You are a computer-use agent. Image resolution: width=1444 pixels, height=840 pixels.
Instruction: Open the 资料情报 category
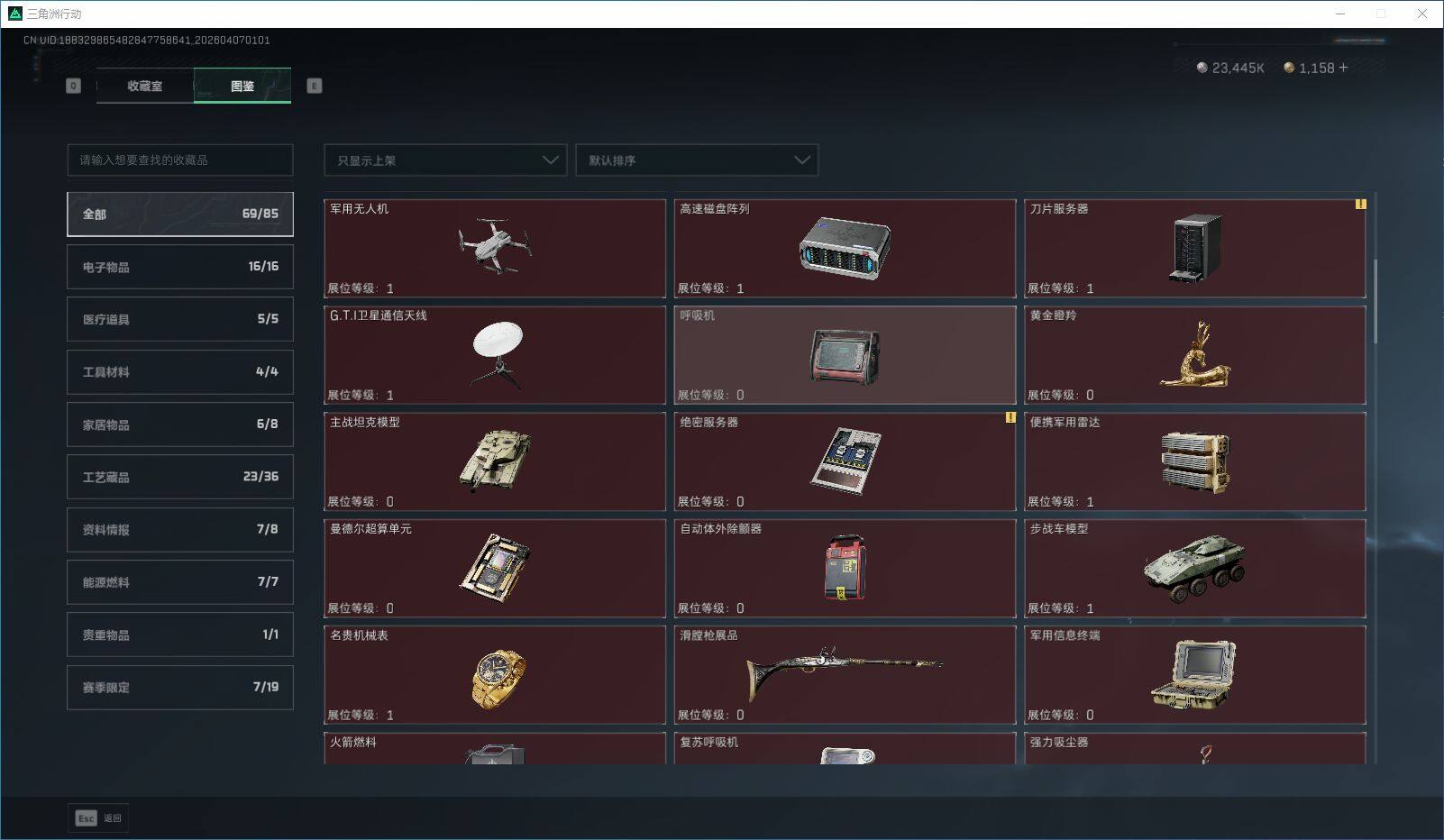[x=180, y=530]
